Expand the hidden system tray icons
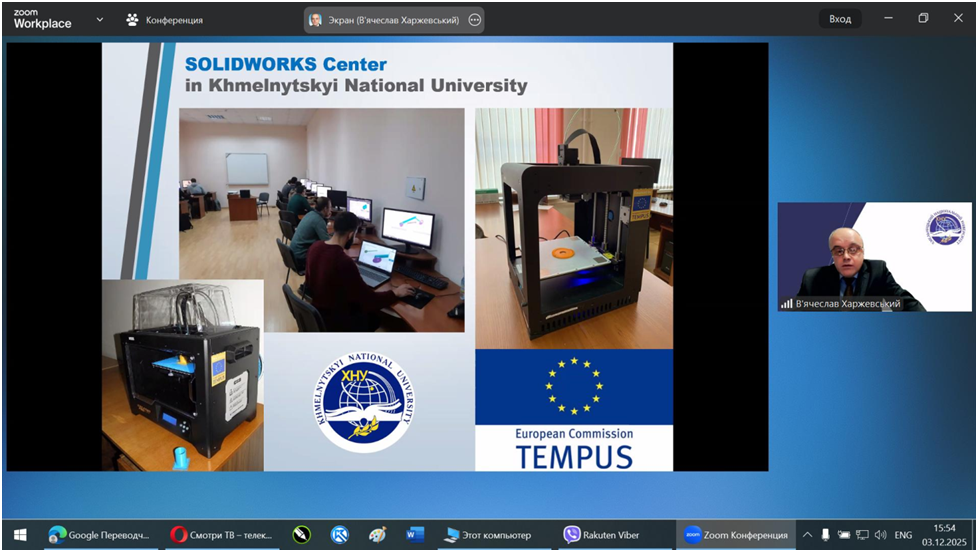Viewport: 978px width, 552px height. 808,535
